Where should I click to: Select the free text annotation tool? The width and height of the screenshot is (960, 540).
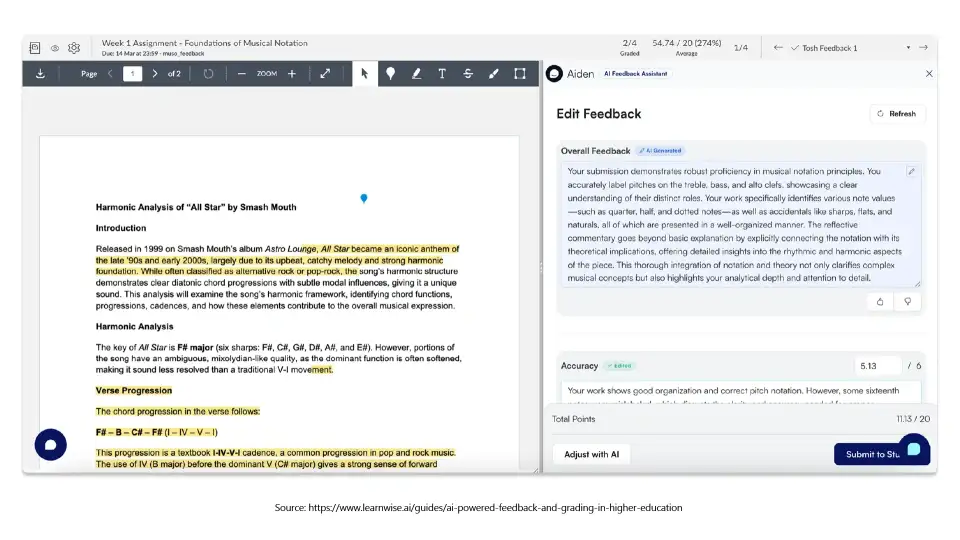point(442,74)
